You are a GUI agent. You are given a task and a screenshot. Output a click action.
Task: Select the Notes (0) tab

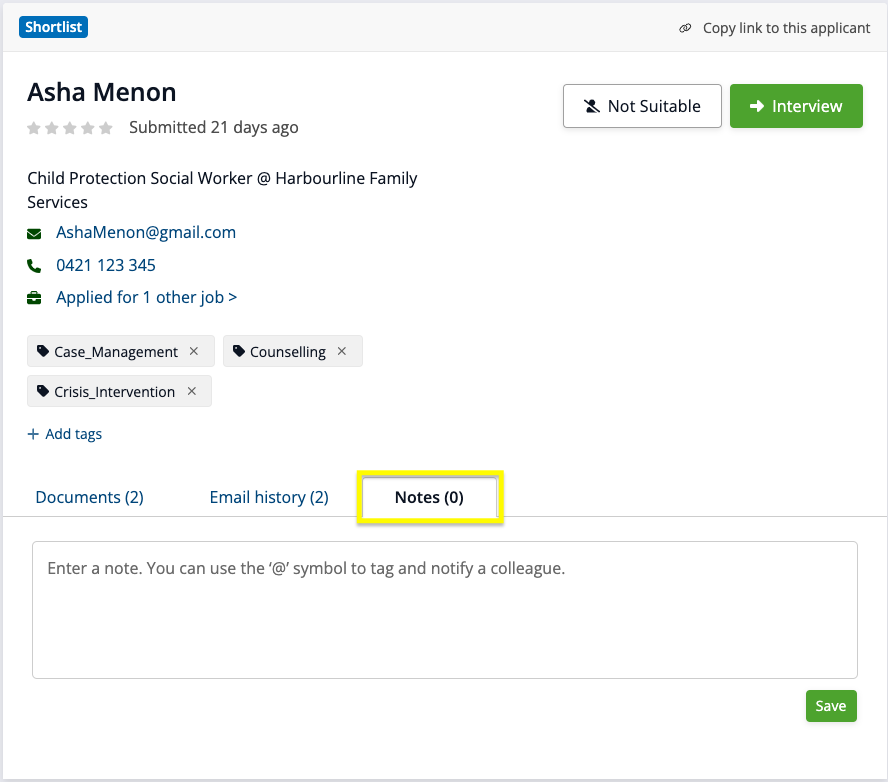point(429,497)
